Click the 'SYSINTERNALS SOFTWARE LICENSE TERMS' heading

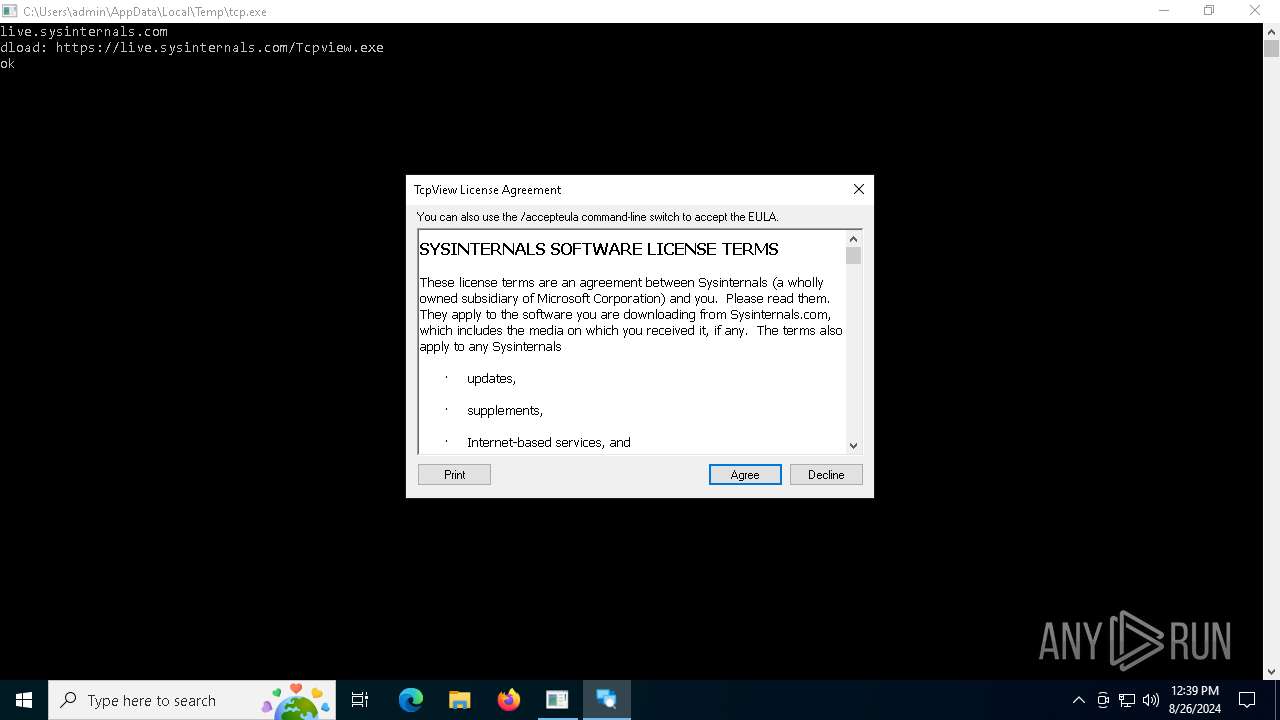[x=598, y=249]
